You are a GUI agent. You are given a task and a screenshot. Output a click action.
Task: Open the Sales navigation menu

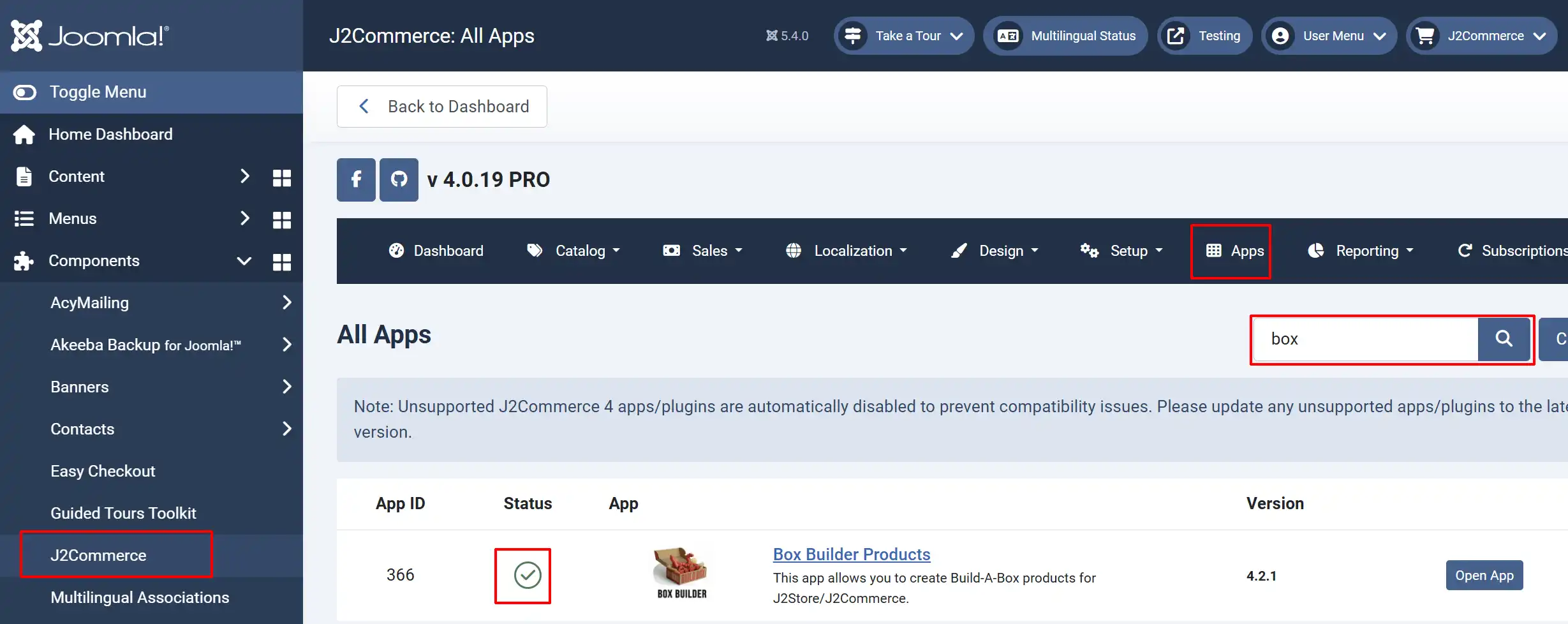point(702,251)
